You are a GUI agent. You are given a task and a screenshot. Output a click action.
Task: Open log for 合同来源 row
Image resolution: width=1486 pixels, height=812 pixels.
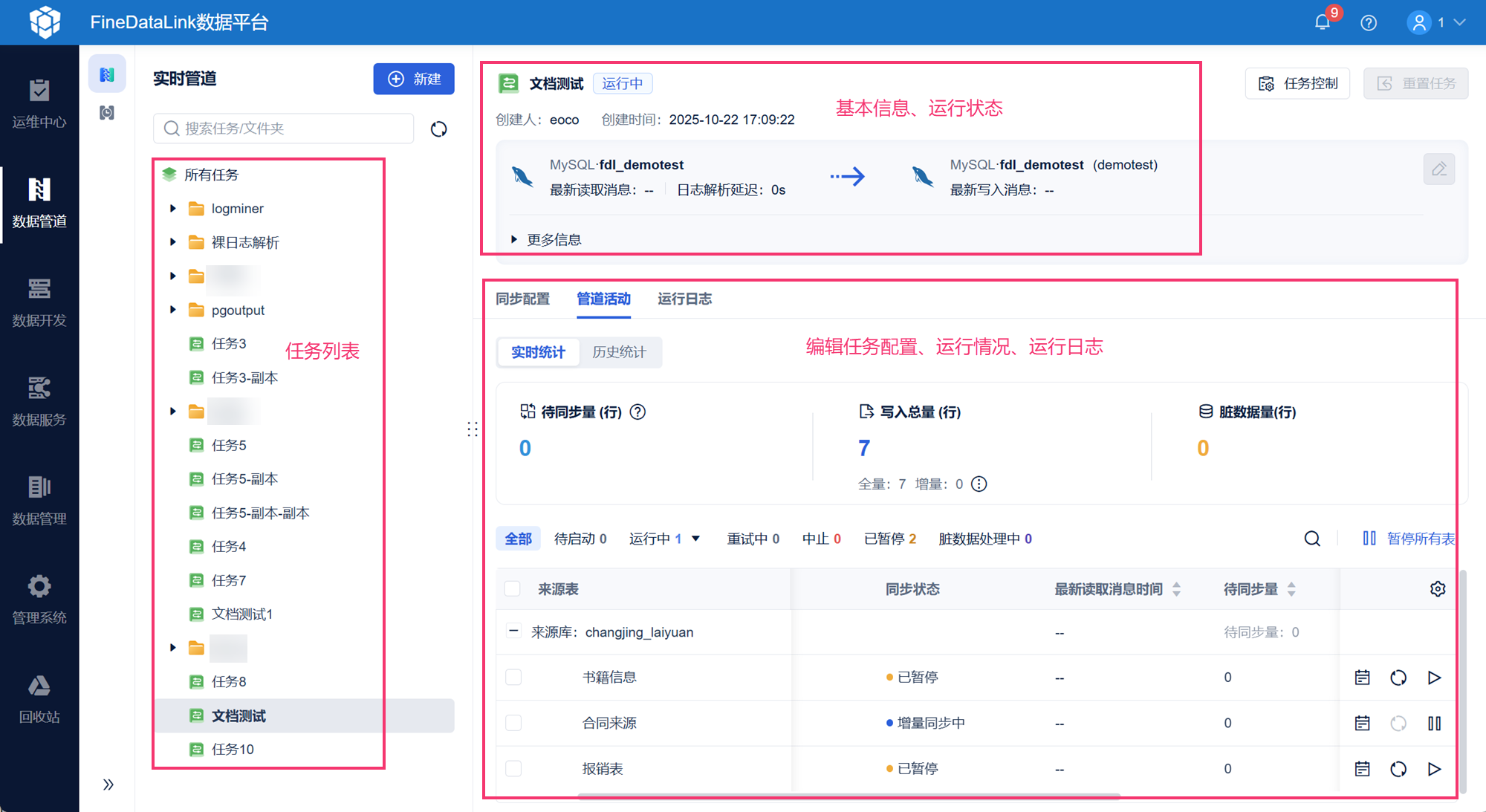pyautogui.click(x=1363, y=724)
